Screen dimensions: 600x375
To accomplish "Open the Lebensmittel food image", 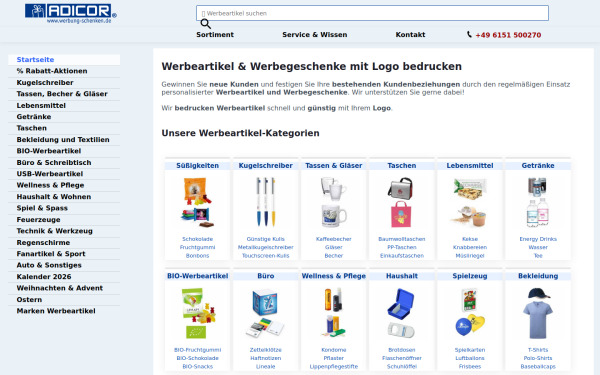I will pyautogui.click(x=470, y=202).
